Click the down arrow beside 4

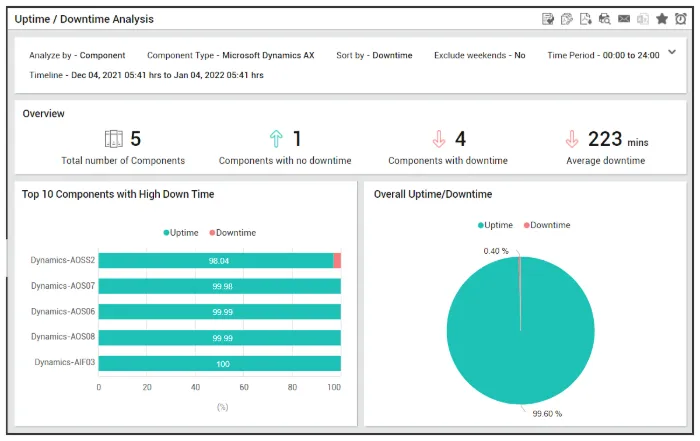[x=439, y=139]
